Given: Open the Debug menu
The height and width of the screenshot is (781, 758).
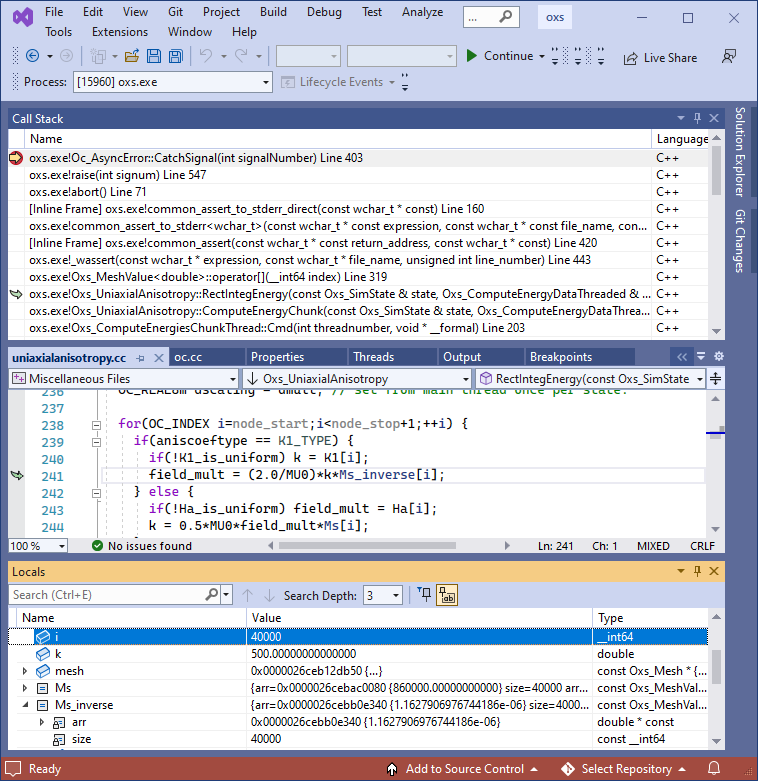Looking at the screenshot, I should [x=324, y=12].
